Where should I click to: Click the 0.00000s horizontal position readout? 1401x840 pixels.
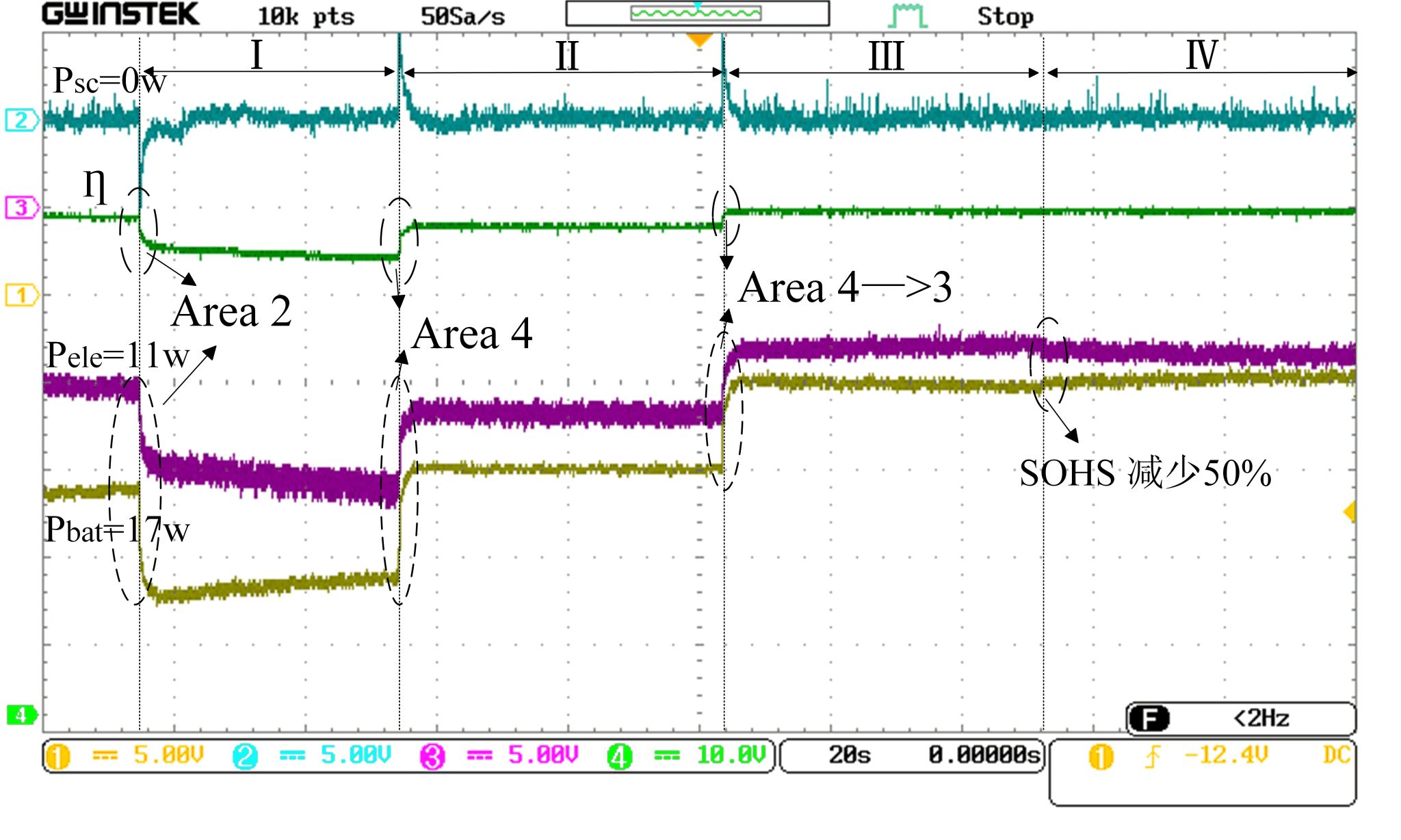(x=984, y=755)
